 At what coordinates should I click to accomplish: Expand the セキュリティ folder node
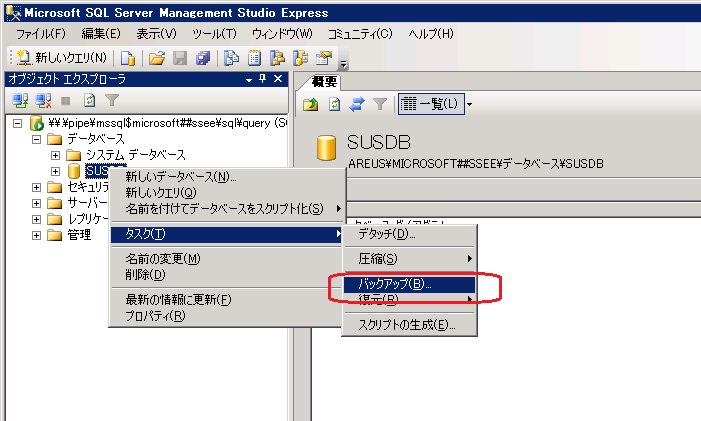click(36, 187)
